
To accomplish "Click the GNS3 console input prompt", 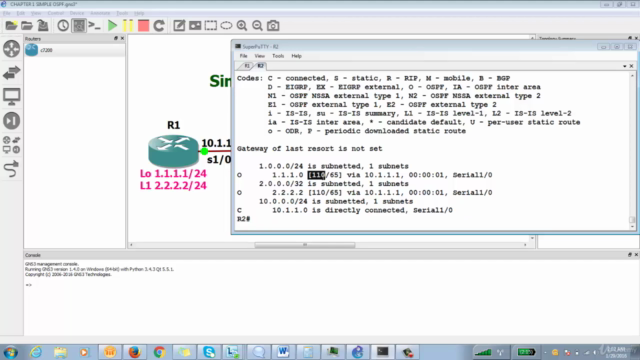I will (x=29, y=285).
